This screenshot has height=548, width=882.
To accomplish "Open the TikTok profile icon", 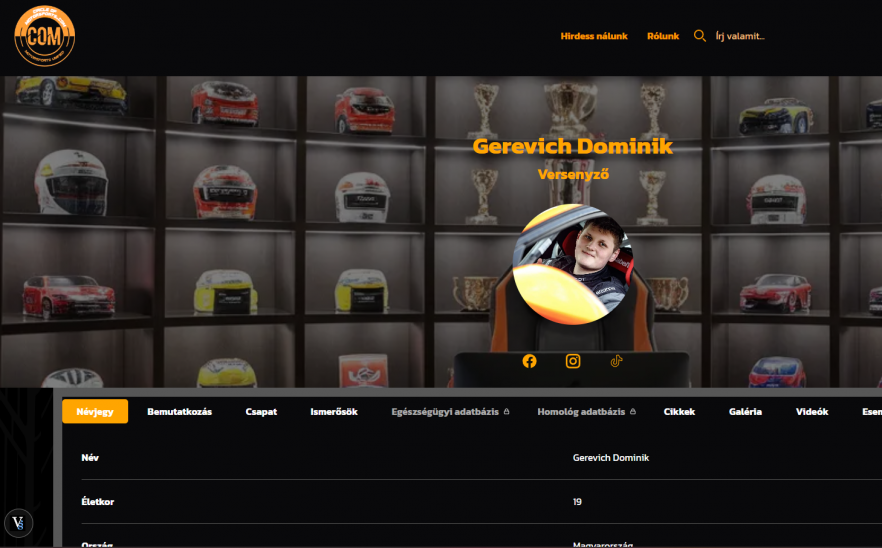I will [616, 361].
